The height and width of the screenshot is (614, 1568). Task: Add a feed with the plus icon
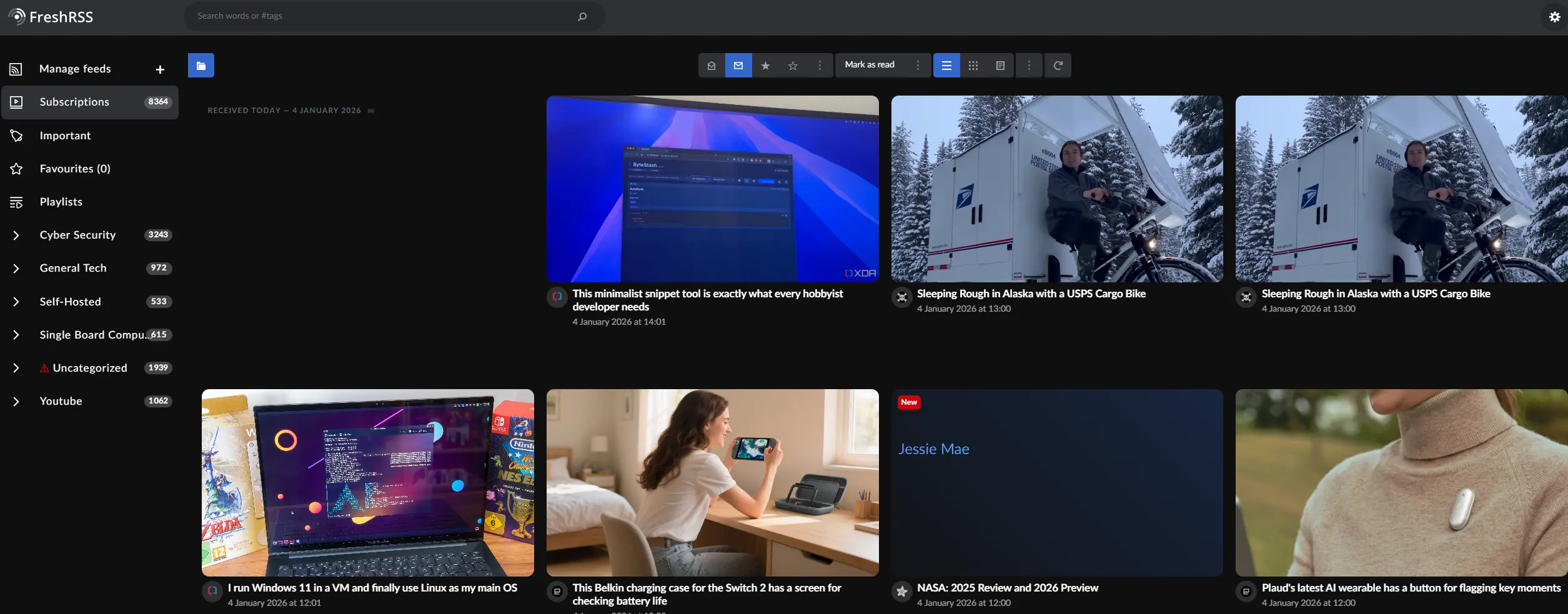[x=160, y=69]
